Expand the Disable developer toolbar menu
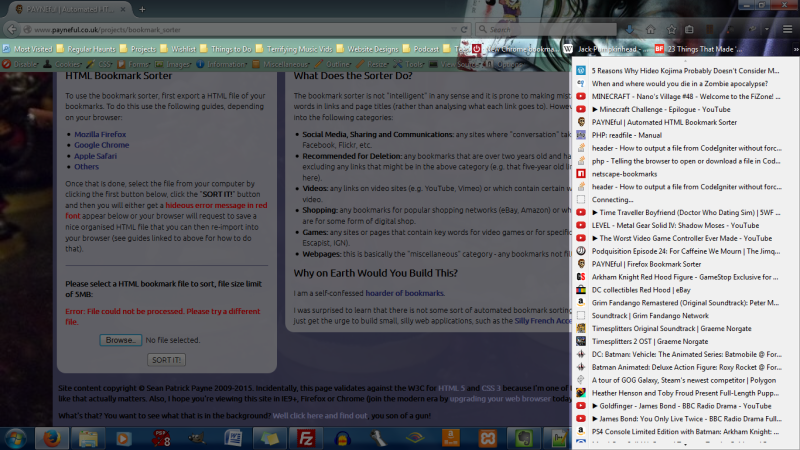Viewport: 800px width, 450px height. pyautogui.click(x=20, y=64)
